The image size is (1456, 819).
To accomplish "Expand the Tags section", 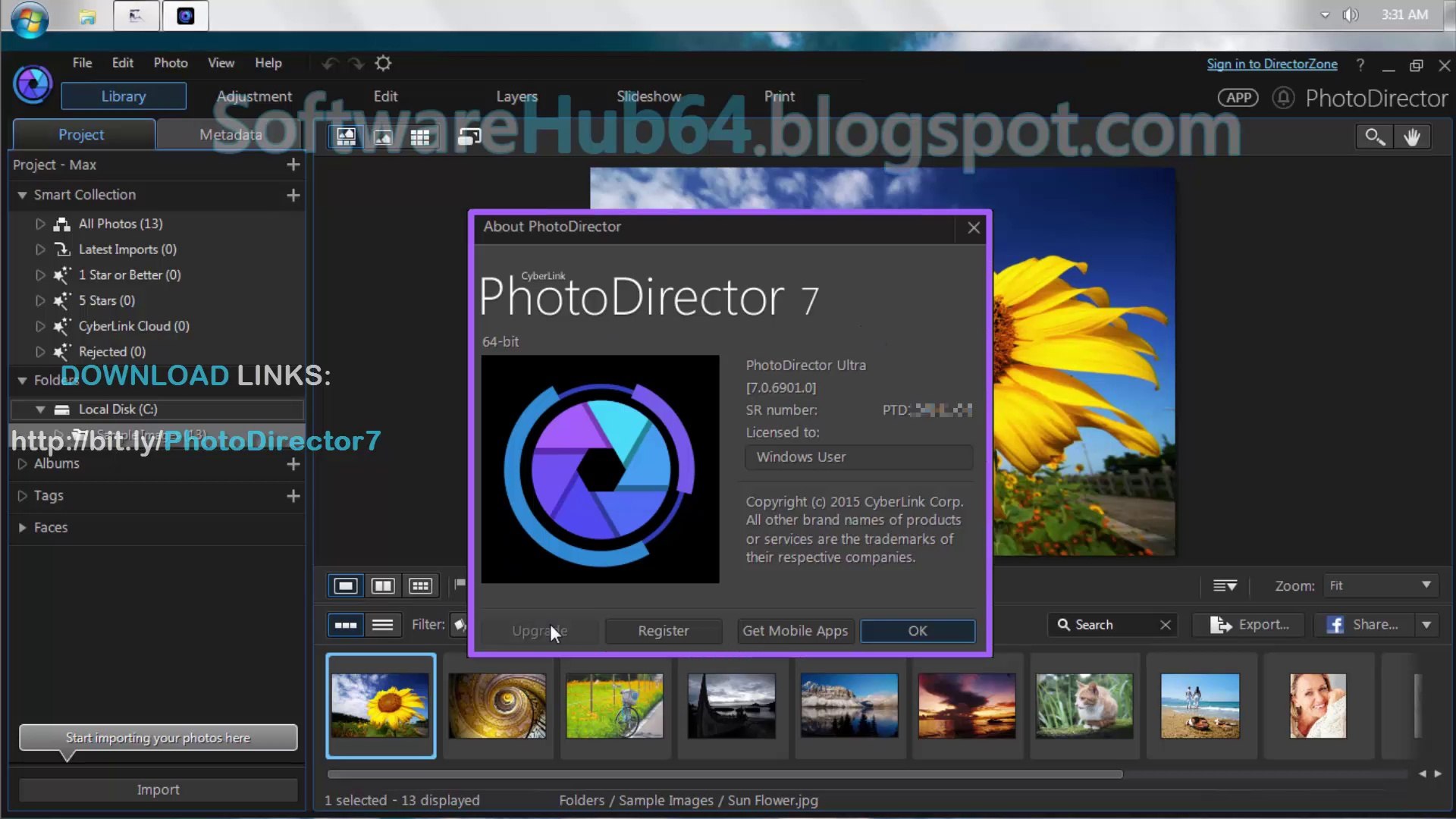I will tap(22, 496).
